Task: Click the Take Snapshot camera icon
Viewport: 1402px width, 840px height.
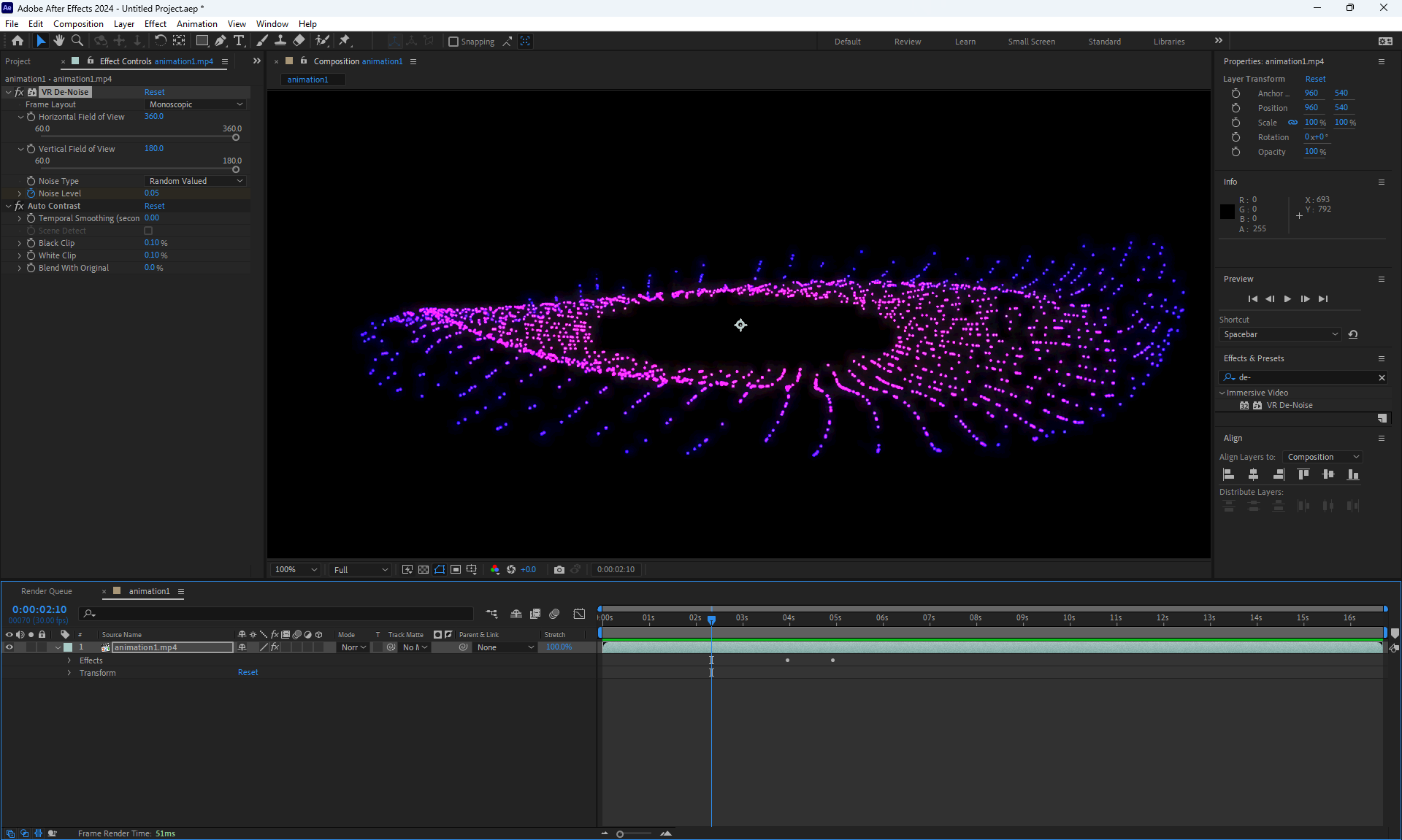Action: 559,569
